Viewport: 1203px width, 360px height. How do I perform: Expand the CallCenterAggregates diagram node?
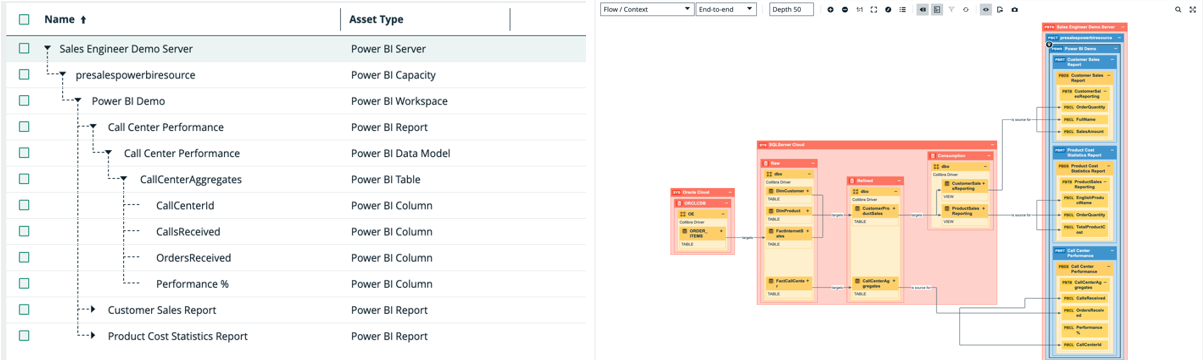click(x=893, y=281)
